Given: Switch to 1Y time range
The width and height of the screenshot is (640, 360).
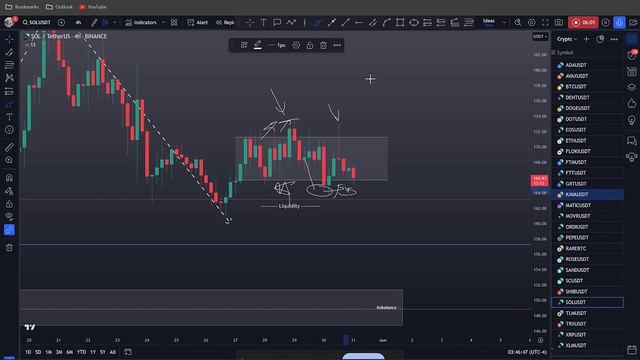Looking at the screenshot, I should pos(93,352).
